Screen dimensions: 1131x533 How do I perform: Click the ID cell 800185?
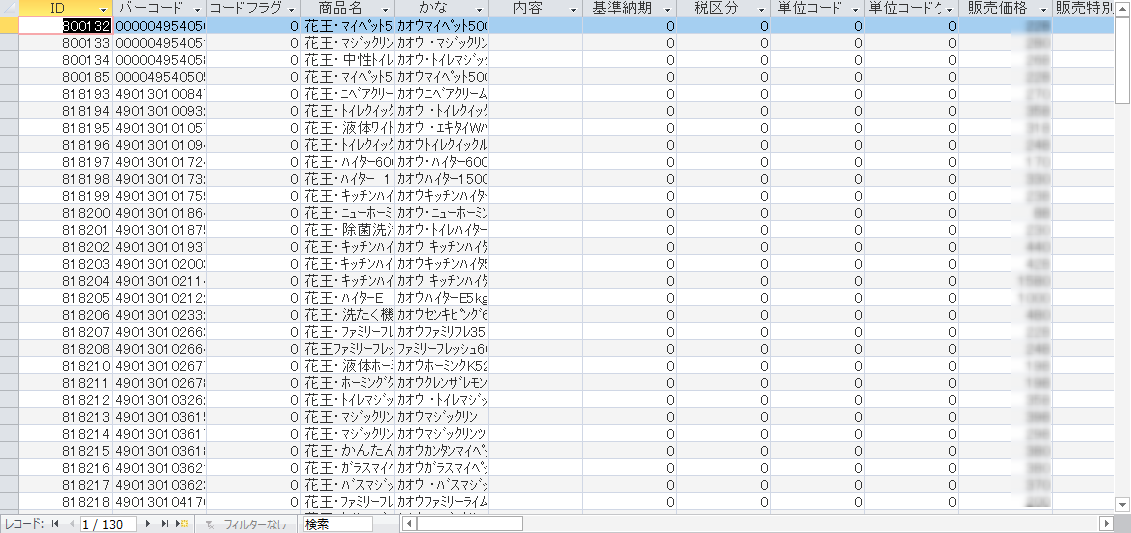[65, 76]
